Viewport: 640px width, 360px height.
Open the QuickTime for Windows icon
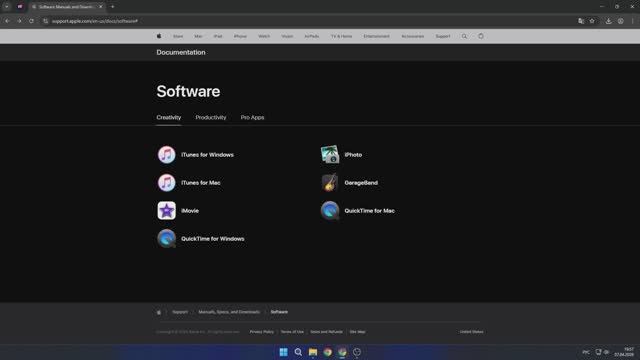167,239
